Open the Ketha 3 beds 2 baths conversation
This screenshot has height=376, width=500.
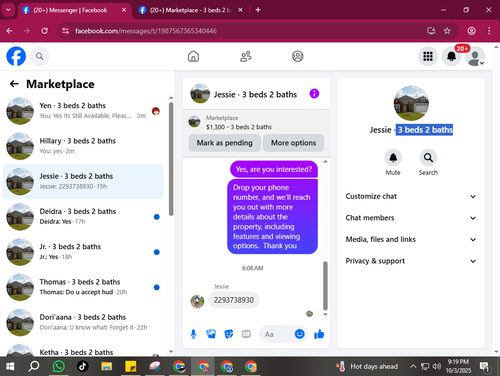click(x=83, y=349)
